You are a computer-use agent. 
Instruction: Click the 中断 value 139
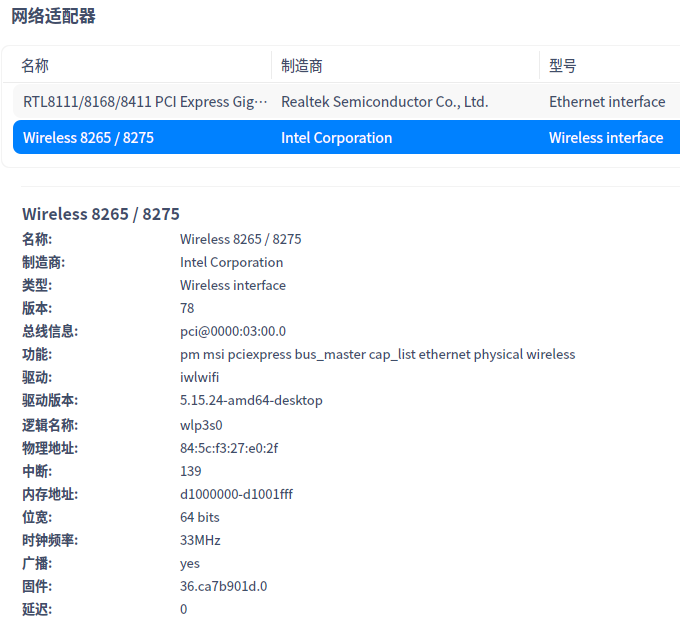(x=190, y=471)
